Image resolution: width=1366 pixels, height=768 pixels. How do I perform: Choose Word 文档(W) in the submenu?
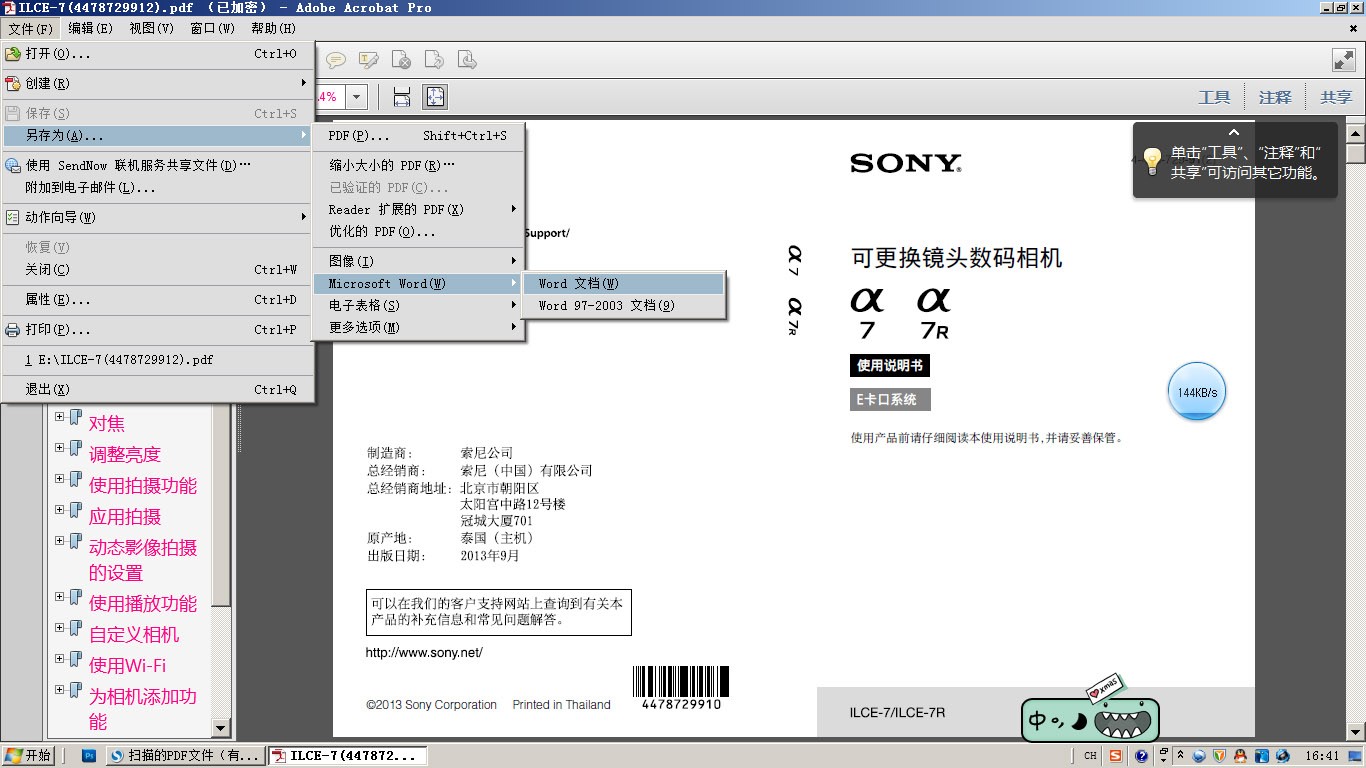click(624, 284)
